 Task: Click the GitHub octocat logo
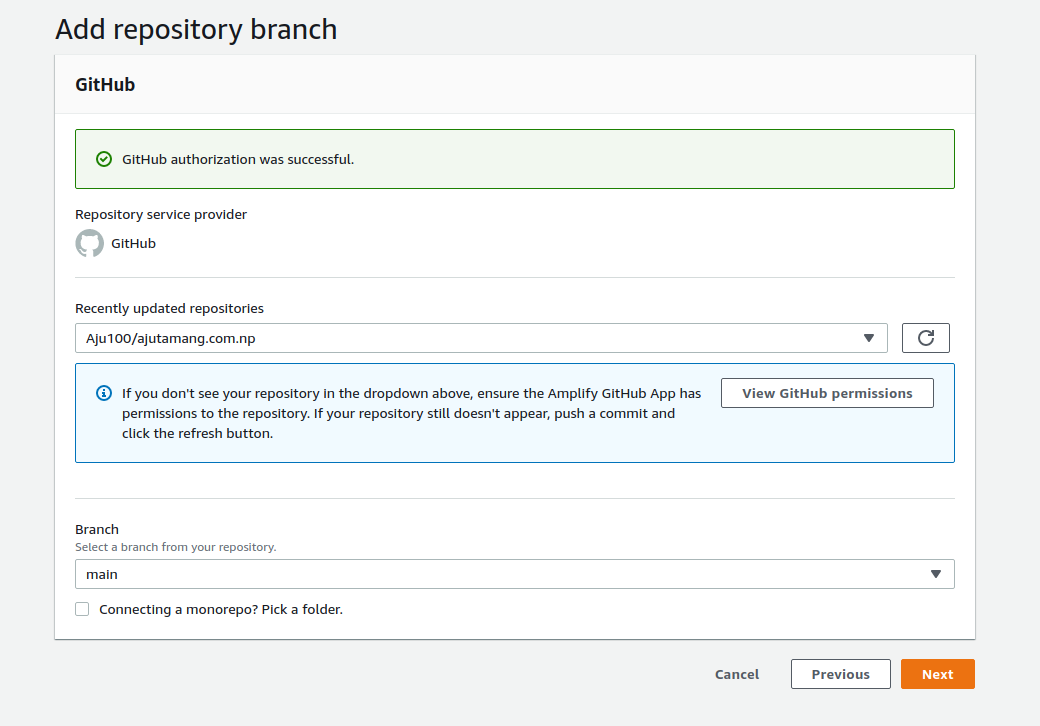click(x=90, y=243)
